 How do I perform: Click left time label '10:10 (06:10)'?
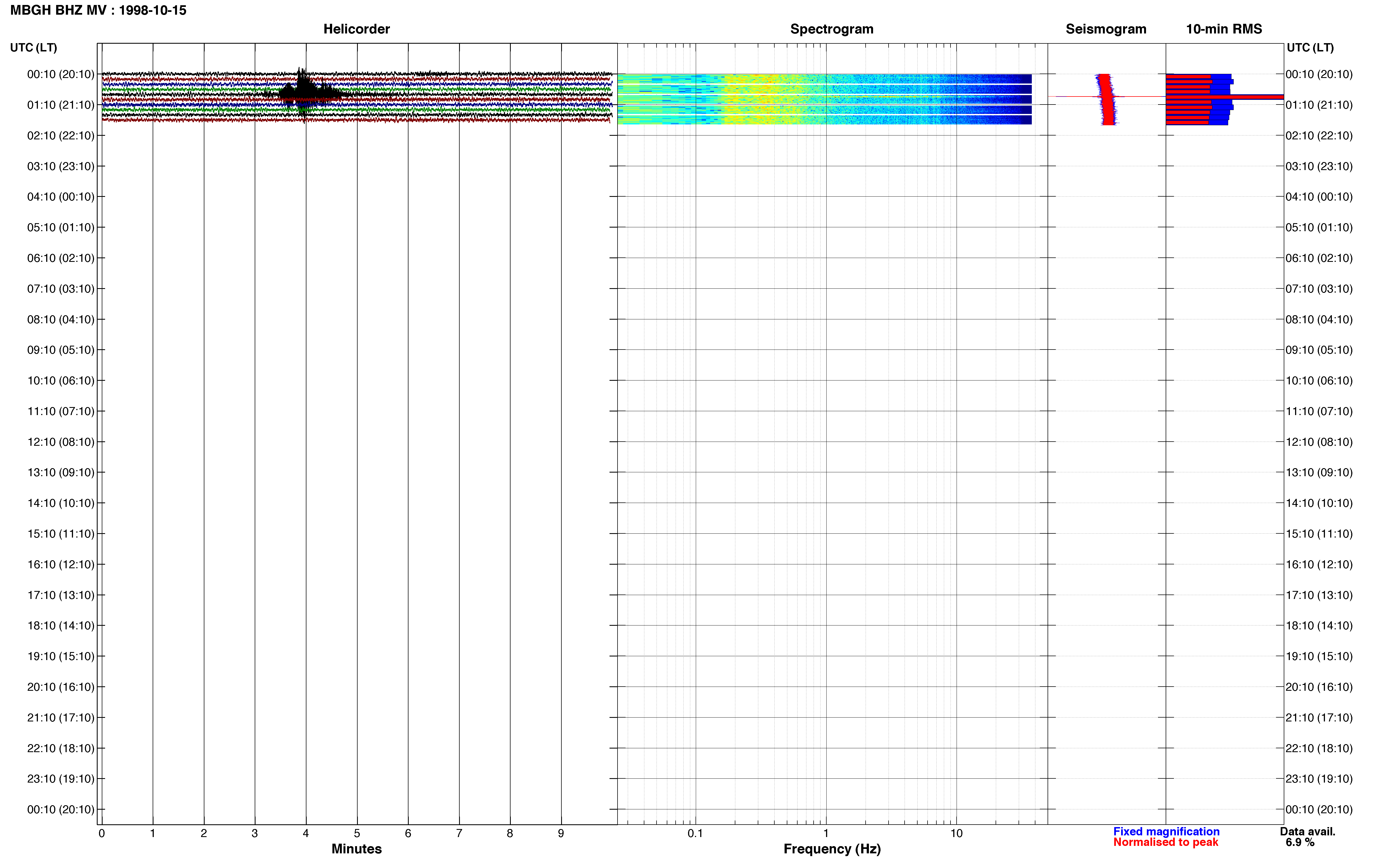pos(61,380)
